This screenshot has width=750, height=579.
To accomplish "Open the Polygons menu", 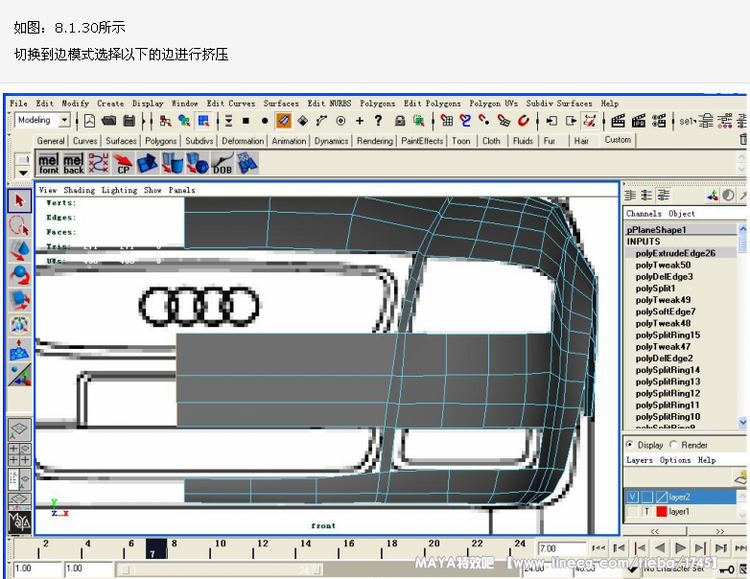I will [377, 103].
